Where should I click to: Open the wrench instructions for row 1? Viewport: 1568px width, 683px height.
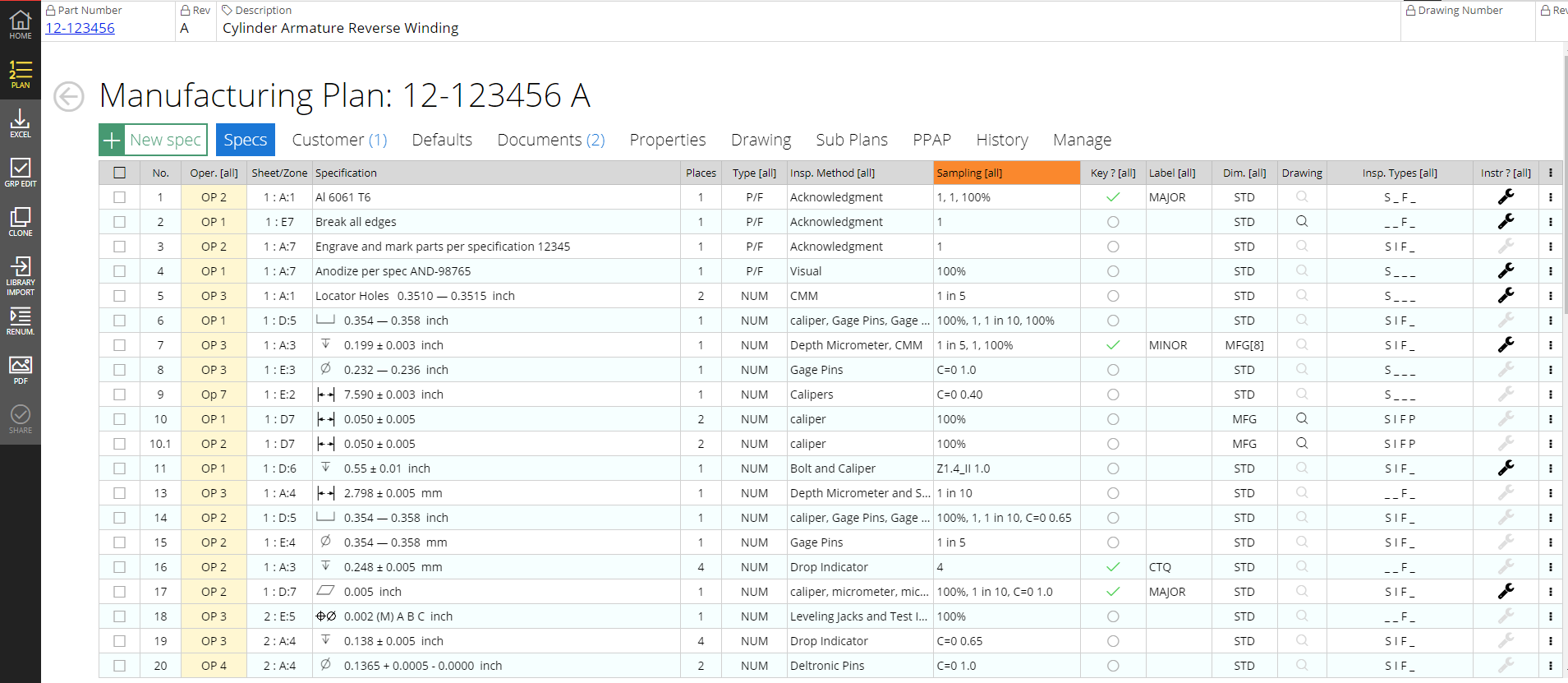point(1506,197)
